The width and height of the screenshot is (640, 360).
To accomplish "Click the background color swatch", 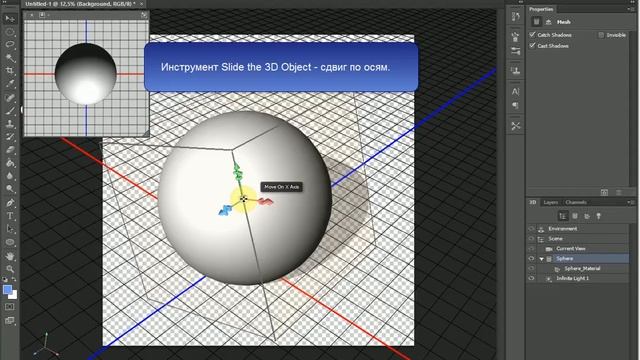I will tap(13, 295).
